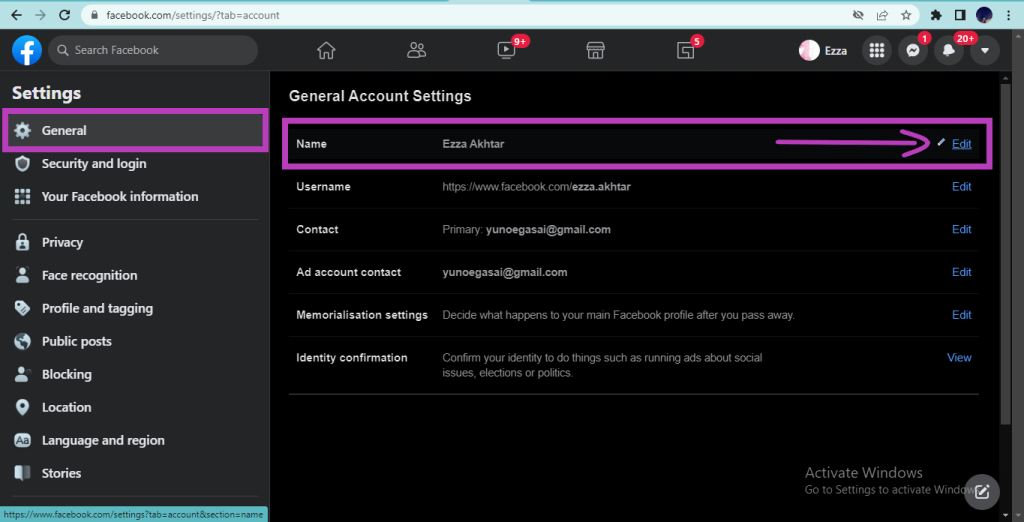Image resolution: width=1024 pixels, height=522 pixels.
Task: Click the eye-slash icon in address bar
Action: point(858,14)
